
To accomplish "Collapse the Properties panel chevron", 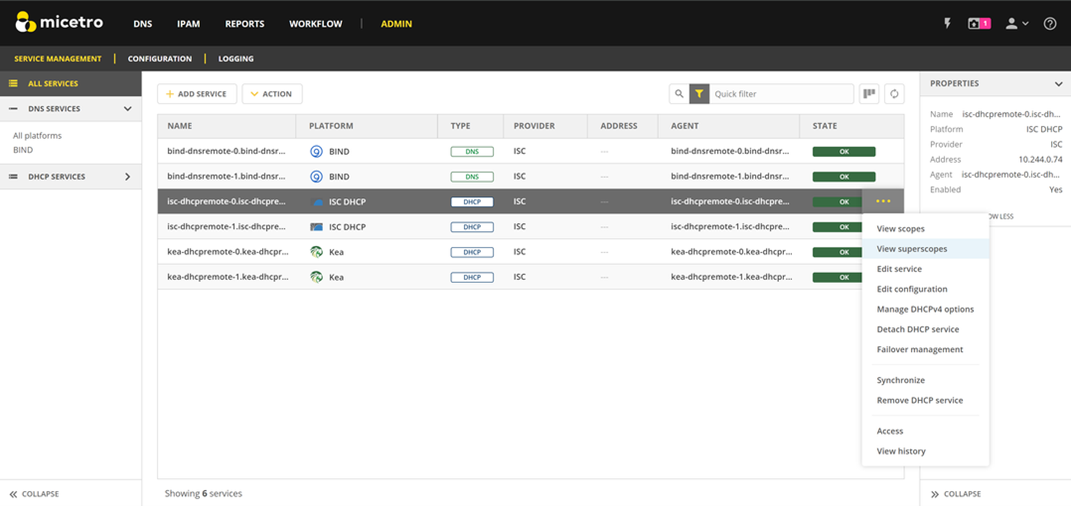I will [1058, 84].
